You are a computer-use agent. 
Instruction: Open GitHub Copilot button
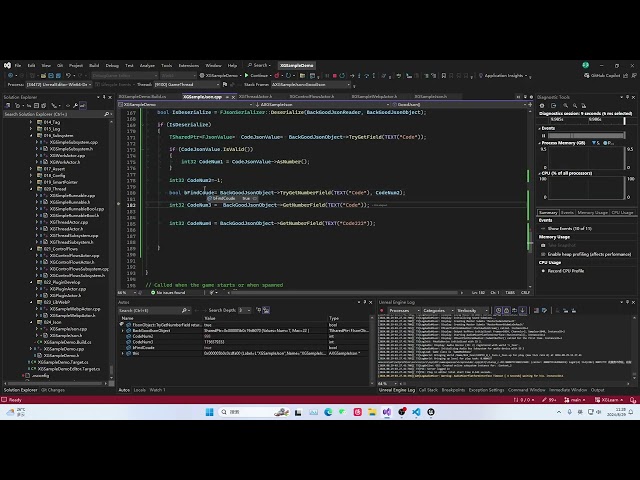pos(602,76)
